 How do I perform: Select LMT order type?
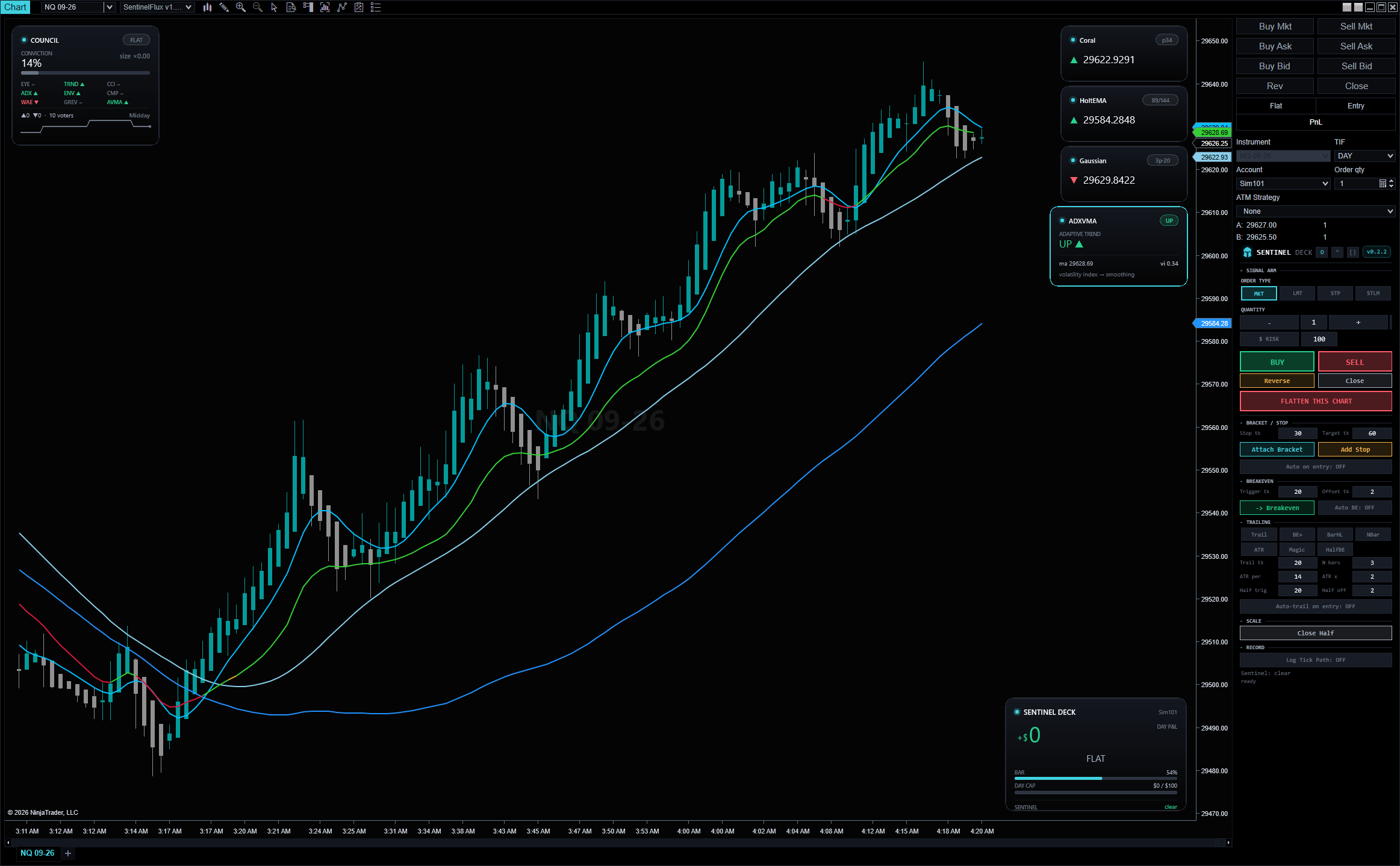[1297, 294]
